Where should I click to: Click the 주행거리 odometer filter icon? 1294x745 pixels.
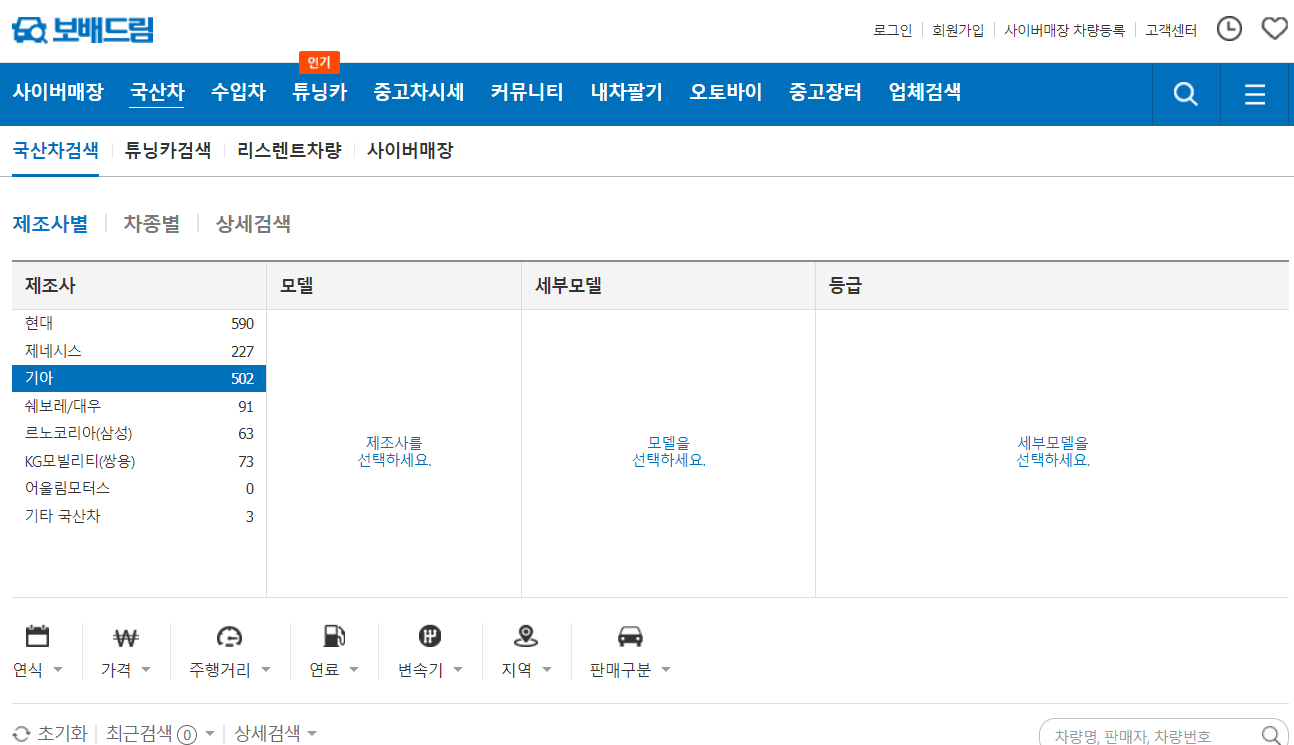[x=229, y=637]
